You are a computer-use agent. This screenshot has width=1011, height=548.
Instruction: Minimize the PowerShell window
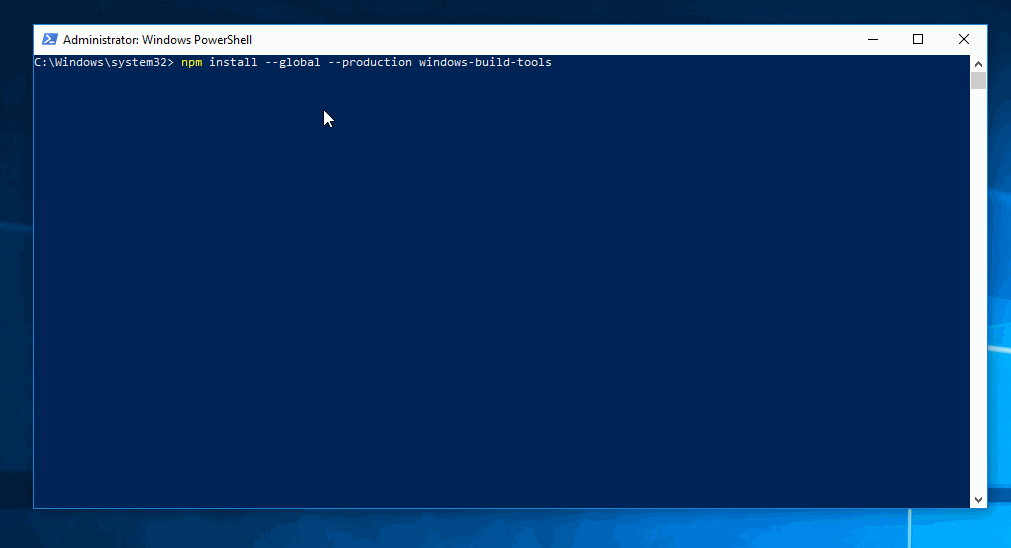tap(873, 39)
